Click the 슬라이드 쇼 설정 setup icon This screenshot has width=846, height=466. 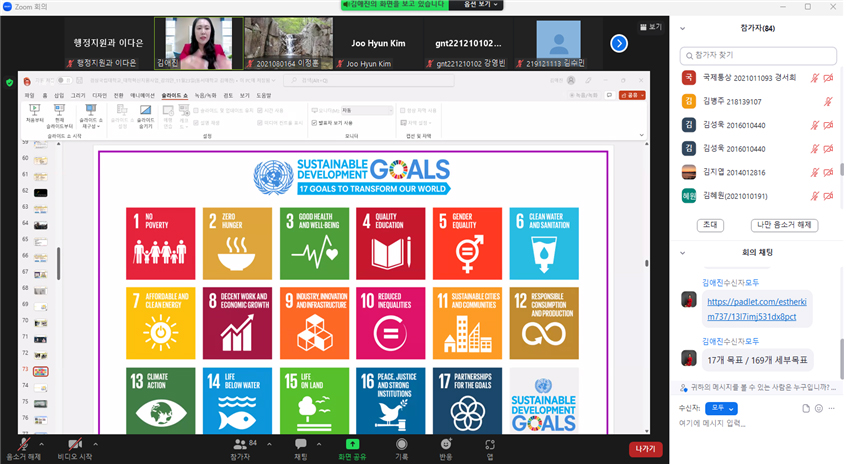(122, 110)
